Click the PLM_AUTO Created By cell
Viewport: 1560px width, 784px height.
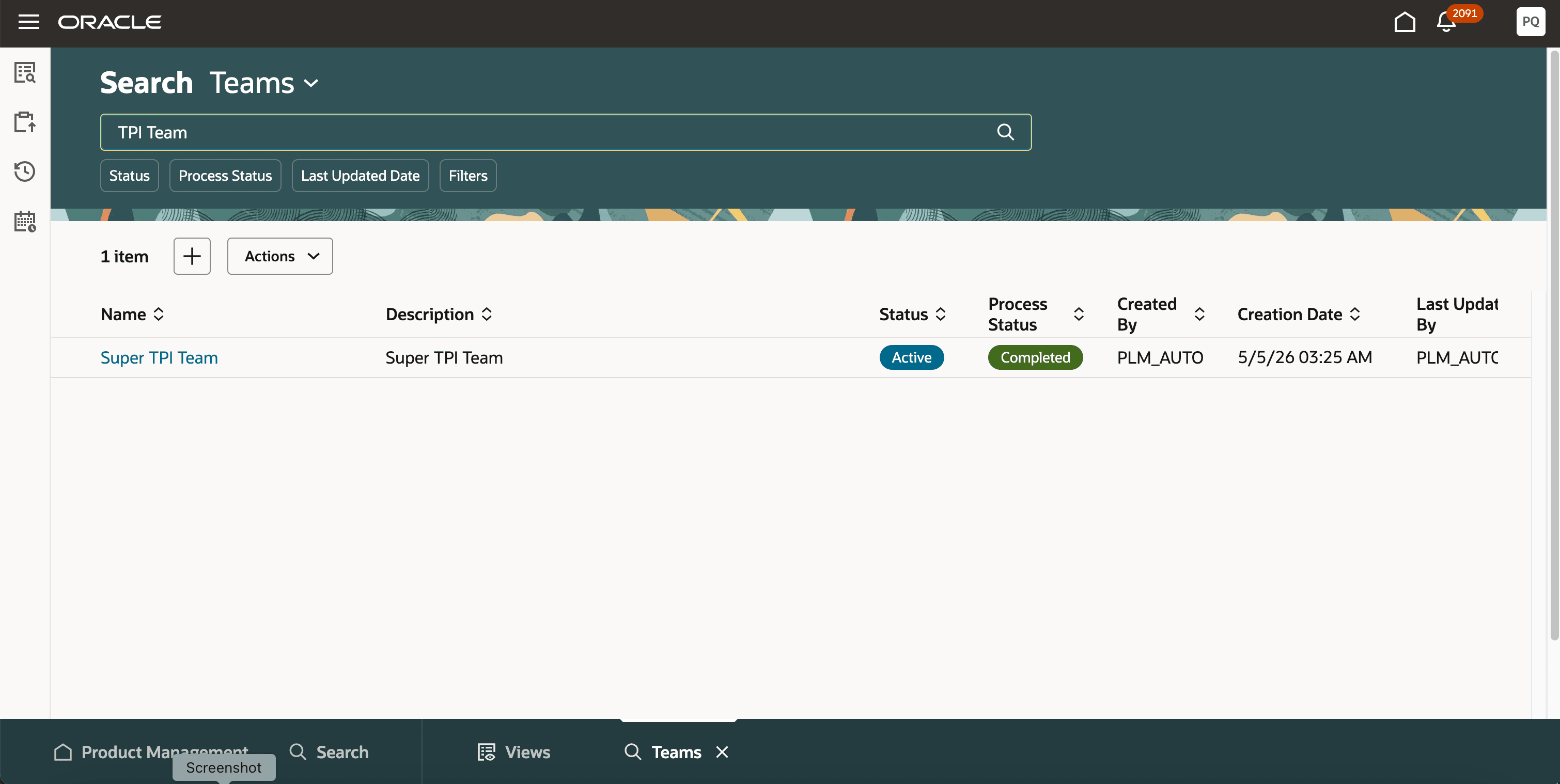[1160, 357]
